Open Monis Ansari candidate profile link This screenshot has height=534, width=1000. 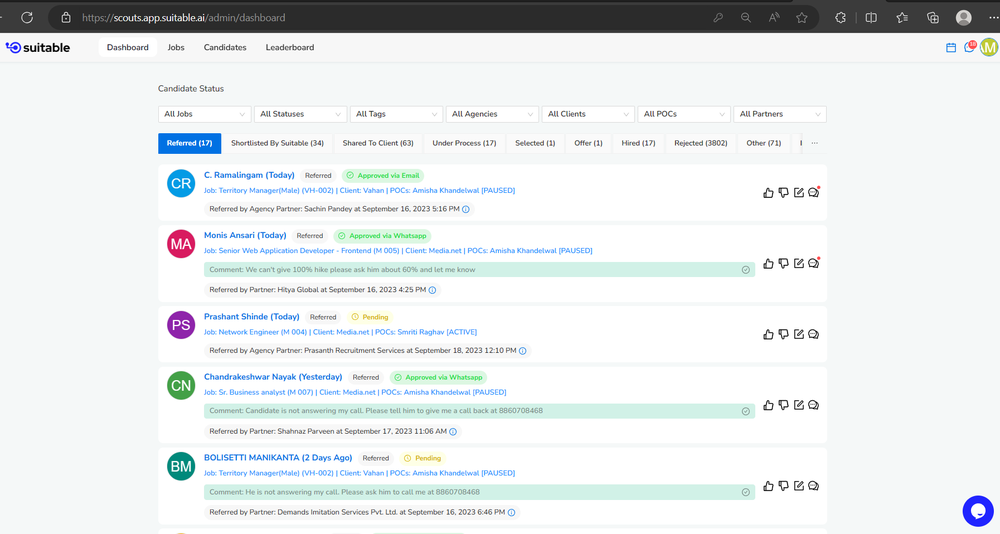pos(245,235)
